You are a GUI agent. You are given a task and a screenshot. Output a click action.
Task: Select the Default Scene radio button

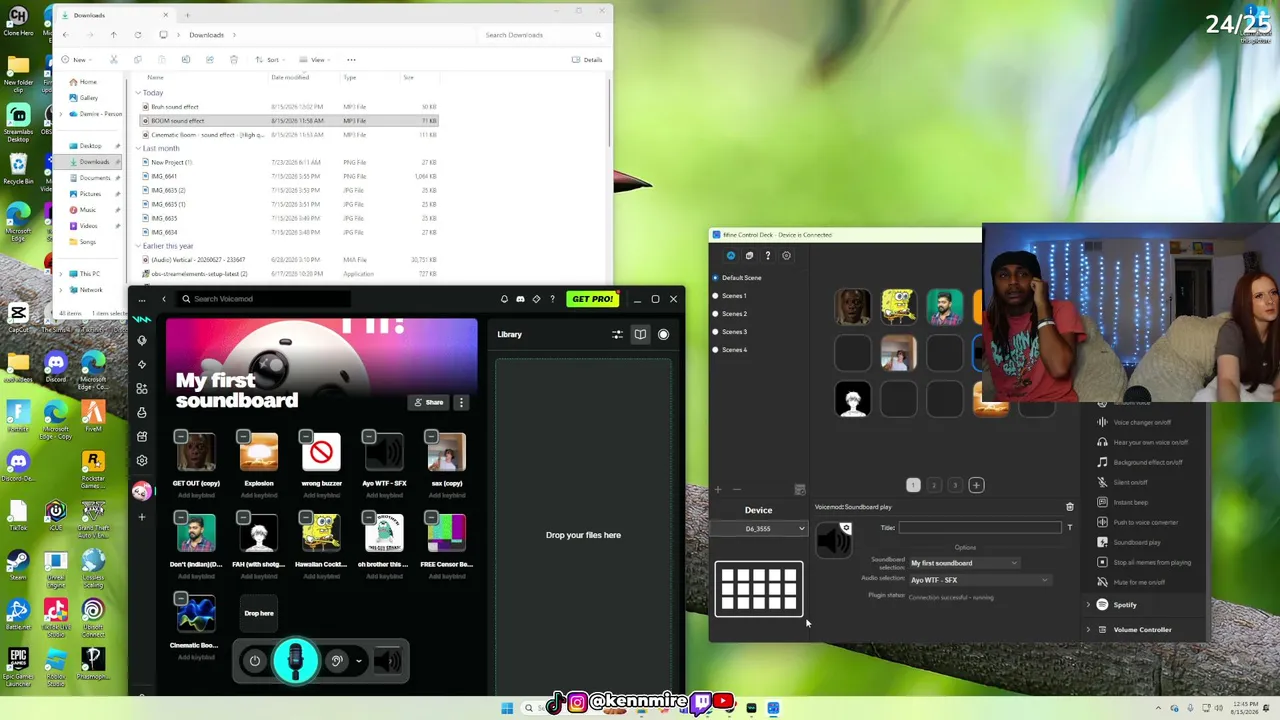coord(715,278)
